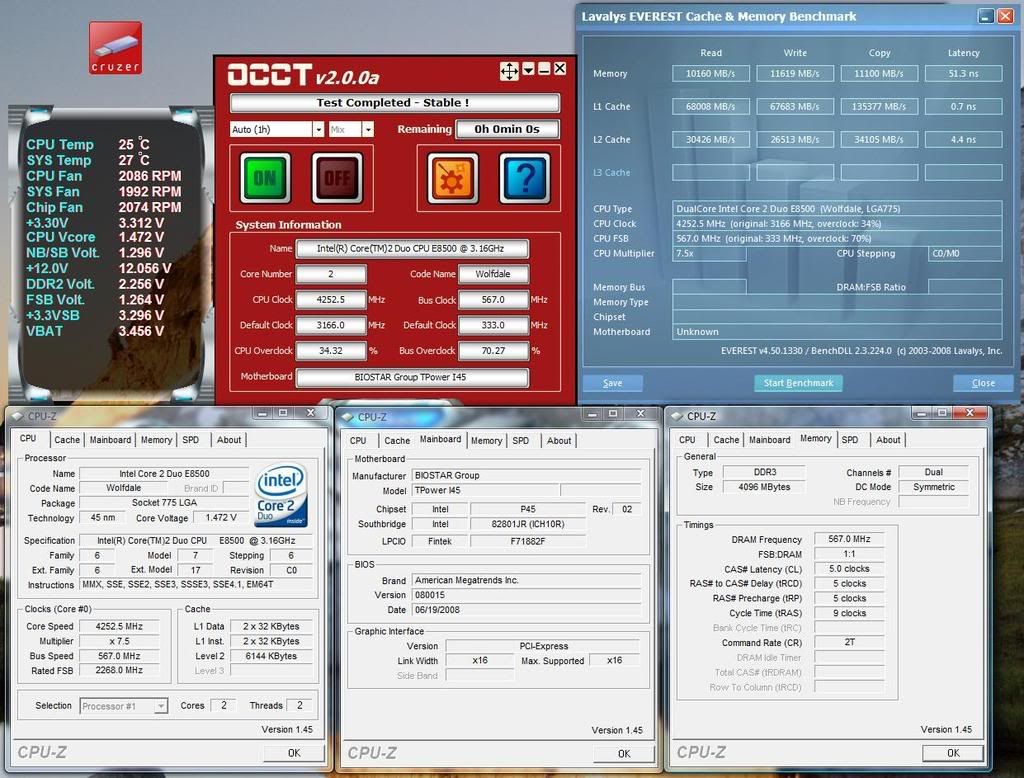Open OCCT settings via the orange gear icon
The height and width of the screenshot is (778, 1024).
pyautogui.click(x=453, y=178)
